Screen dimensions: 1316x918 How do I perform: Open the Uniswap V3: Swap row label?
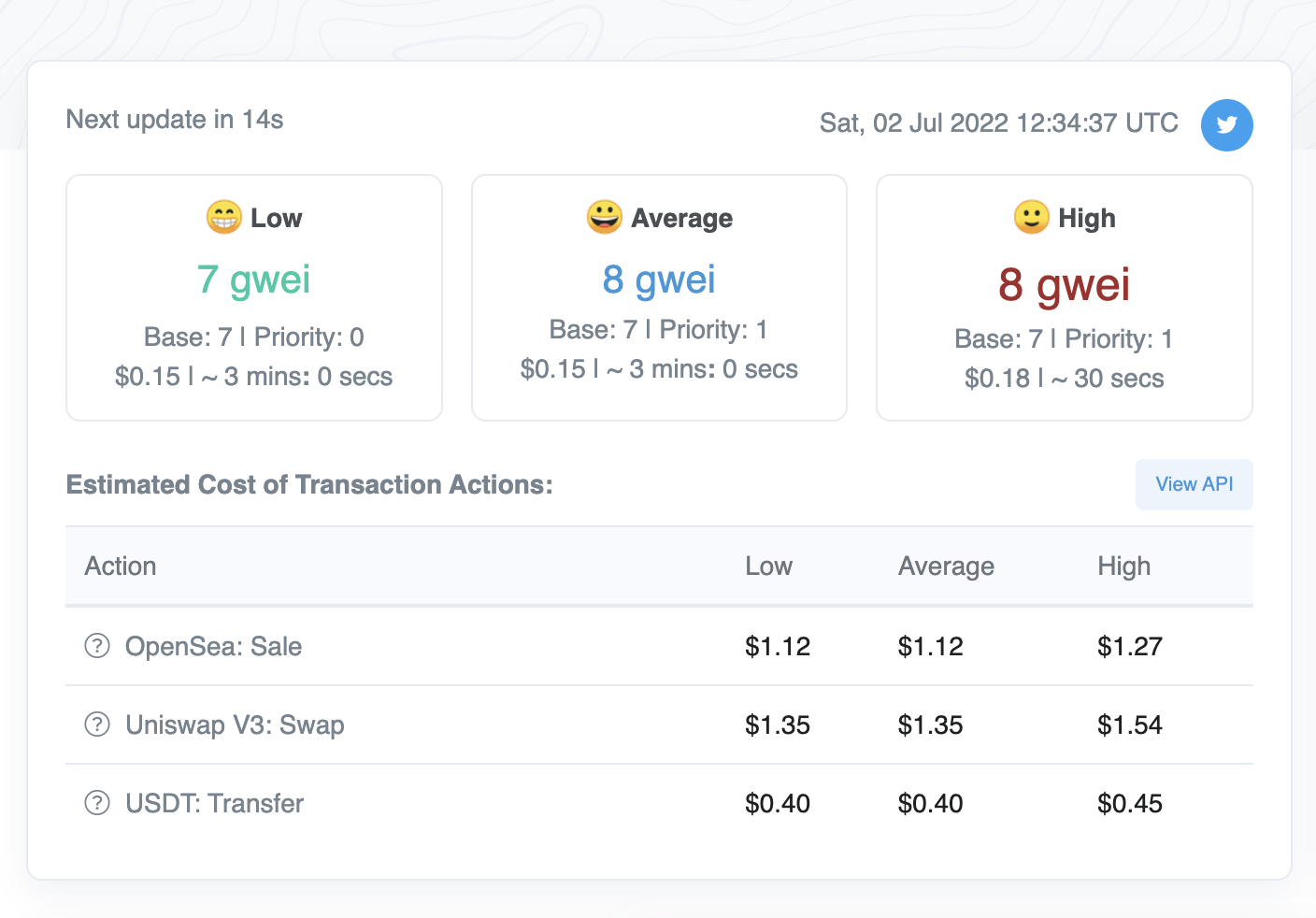pos(235,724)
